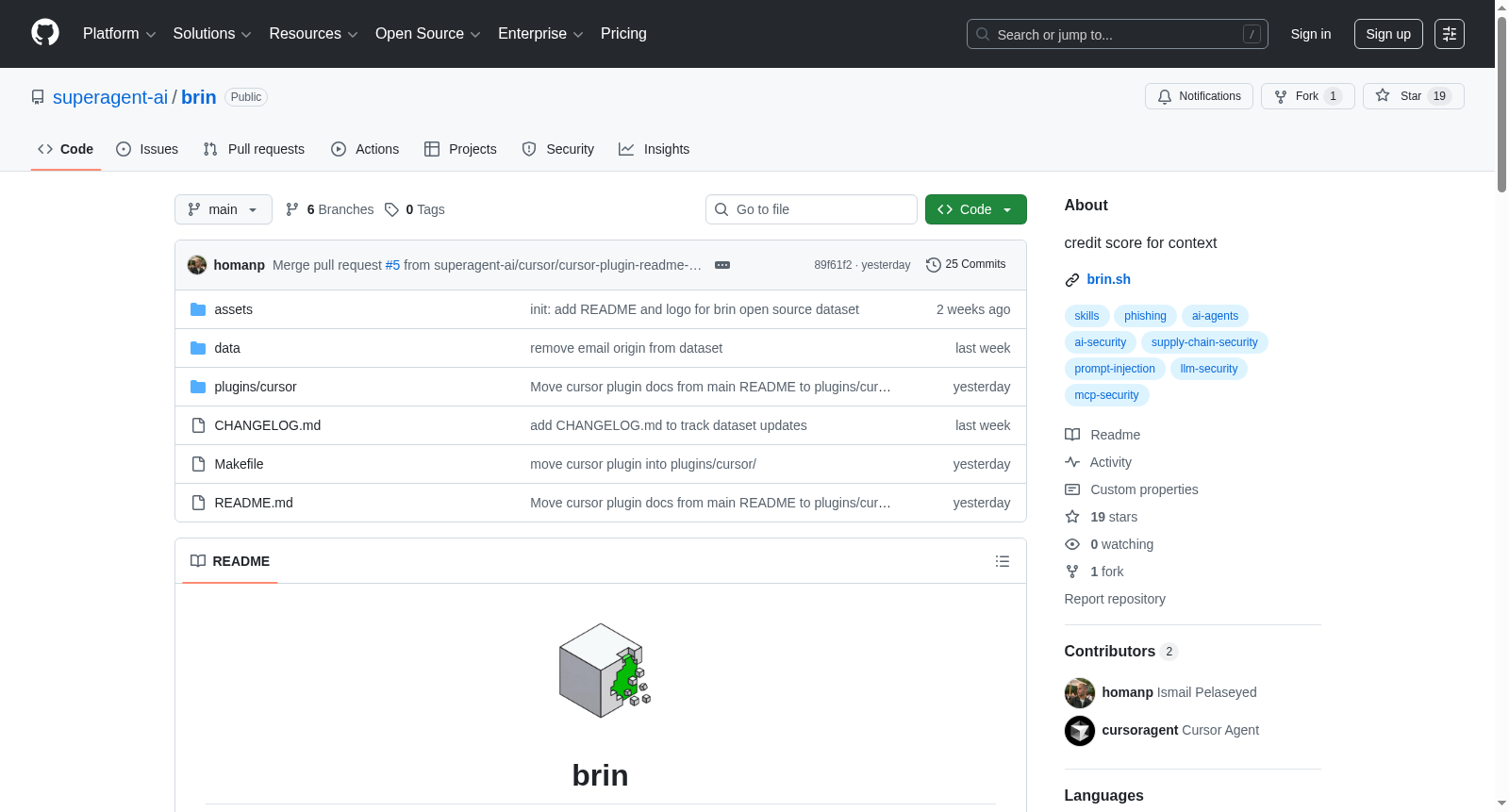Open the main branch selector dropdown
This screenshot has height=812, width=1509.
[224, 209]
